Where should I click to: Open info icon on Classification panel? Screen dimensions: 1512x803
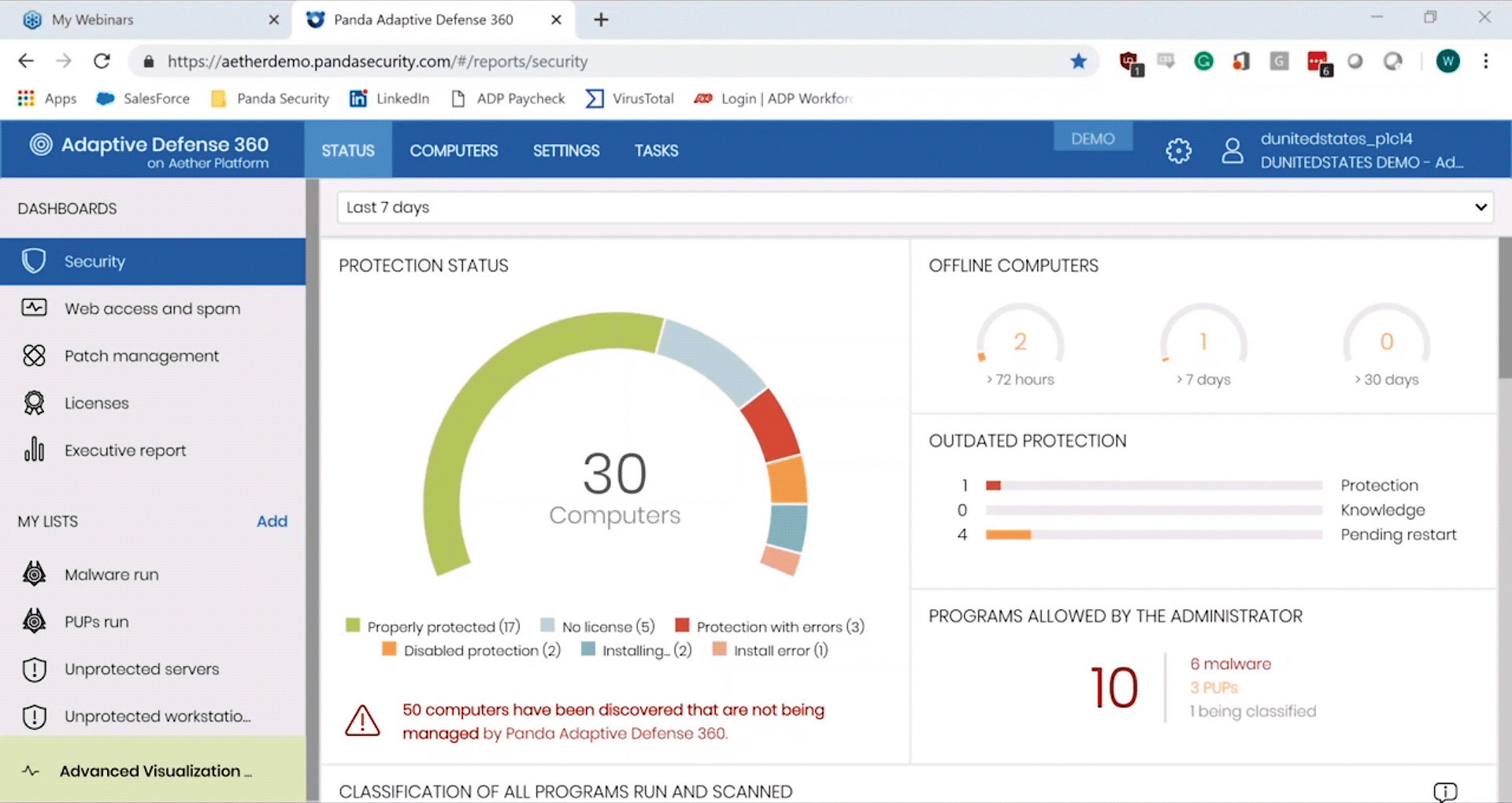[x=1445, y=791]
